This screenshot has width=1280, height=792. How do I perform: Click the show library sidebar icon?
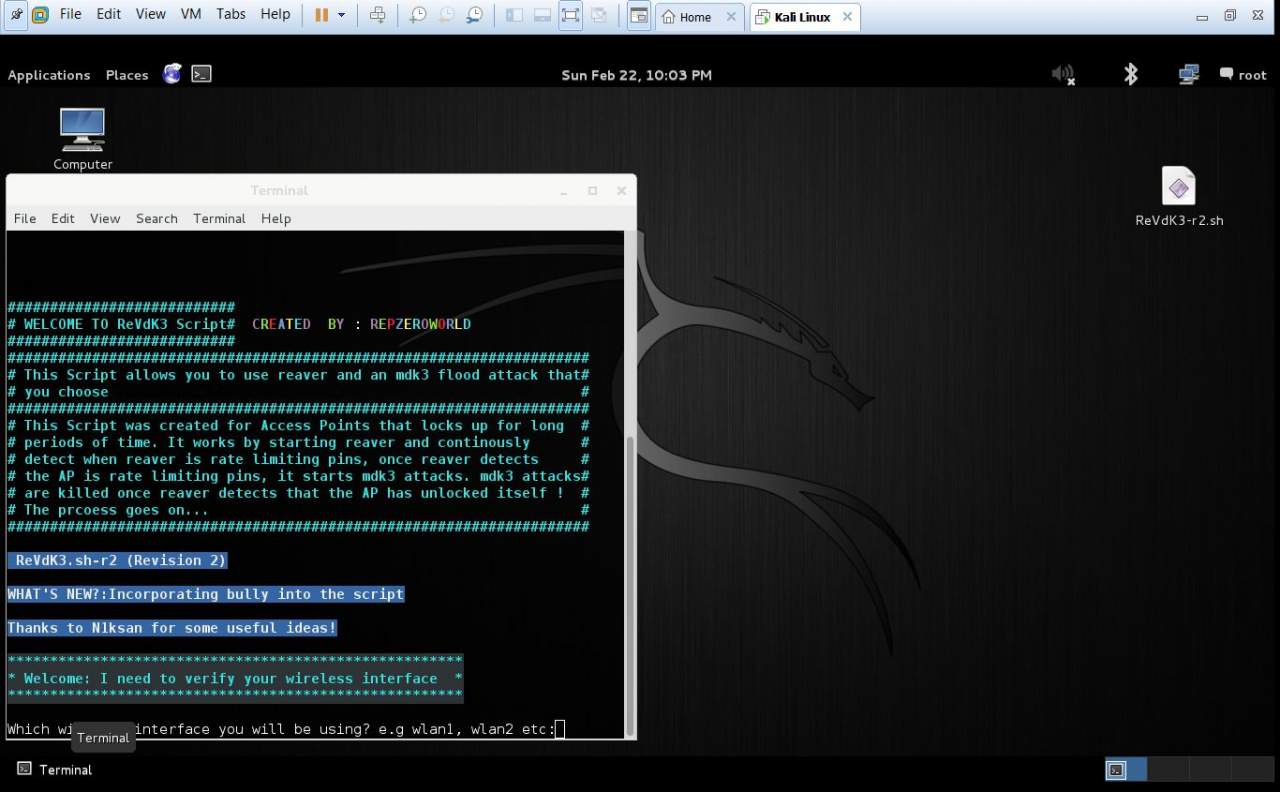point(514,15)
